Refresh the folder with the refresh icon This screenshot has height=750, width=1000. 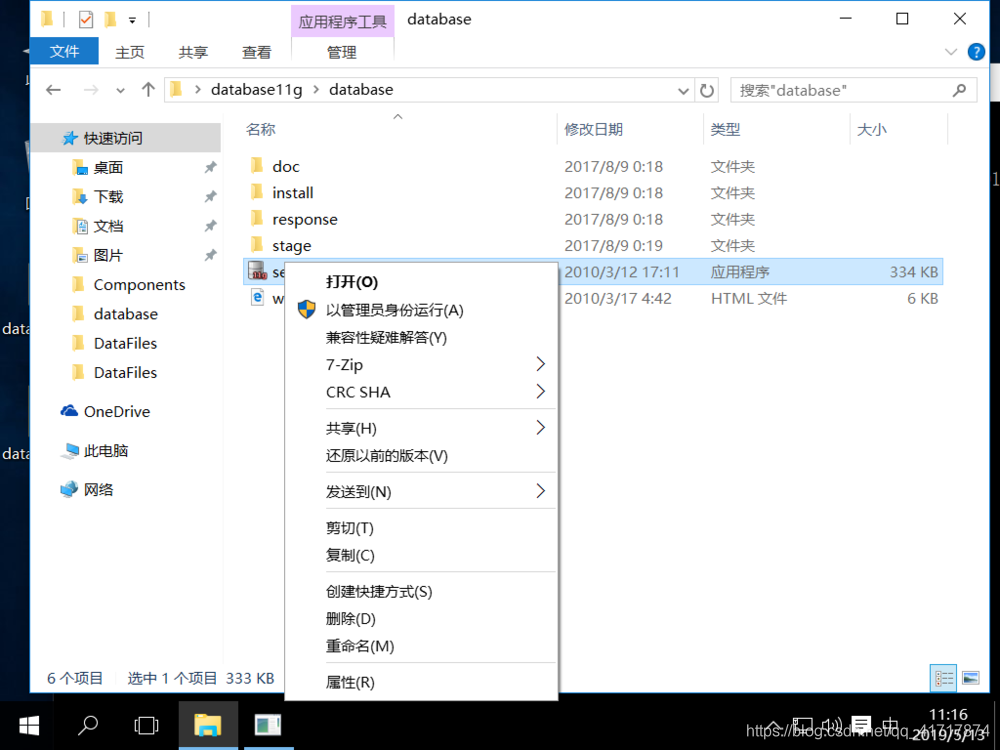(x=707, y=91)
